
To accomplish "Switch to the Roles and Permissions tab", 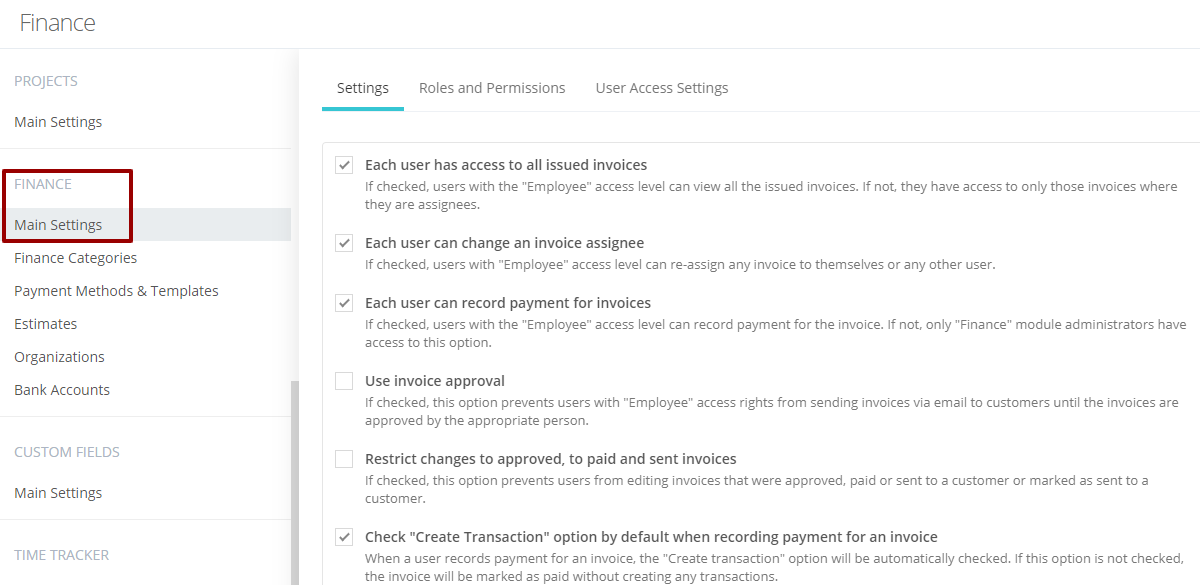I will point(492,88).
